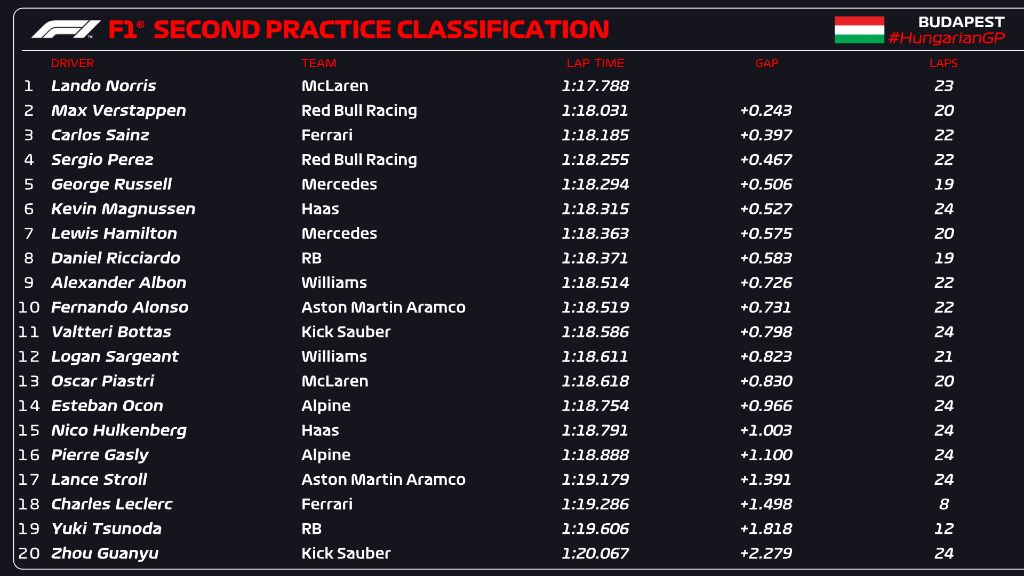Click the F1 logo icon
1024x576 pixels.
click(x=66, y=29)
